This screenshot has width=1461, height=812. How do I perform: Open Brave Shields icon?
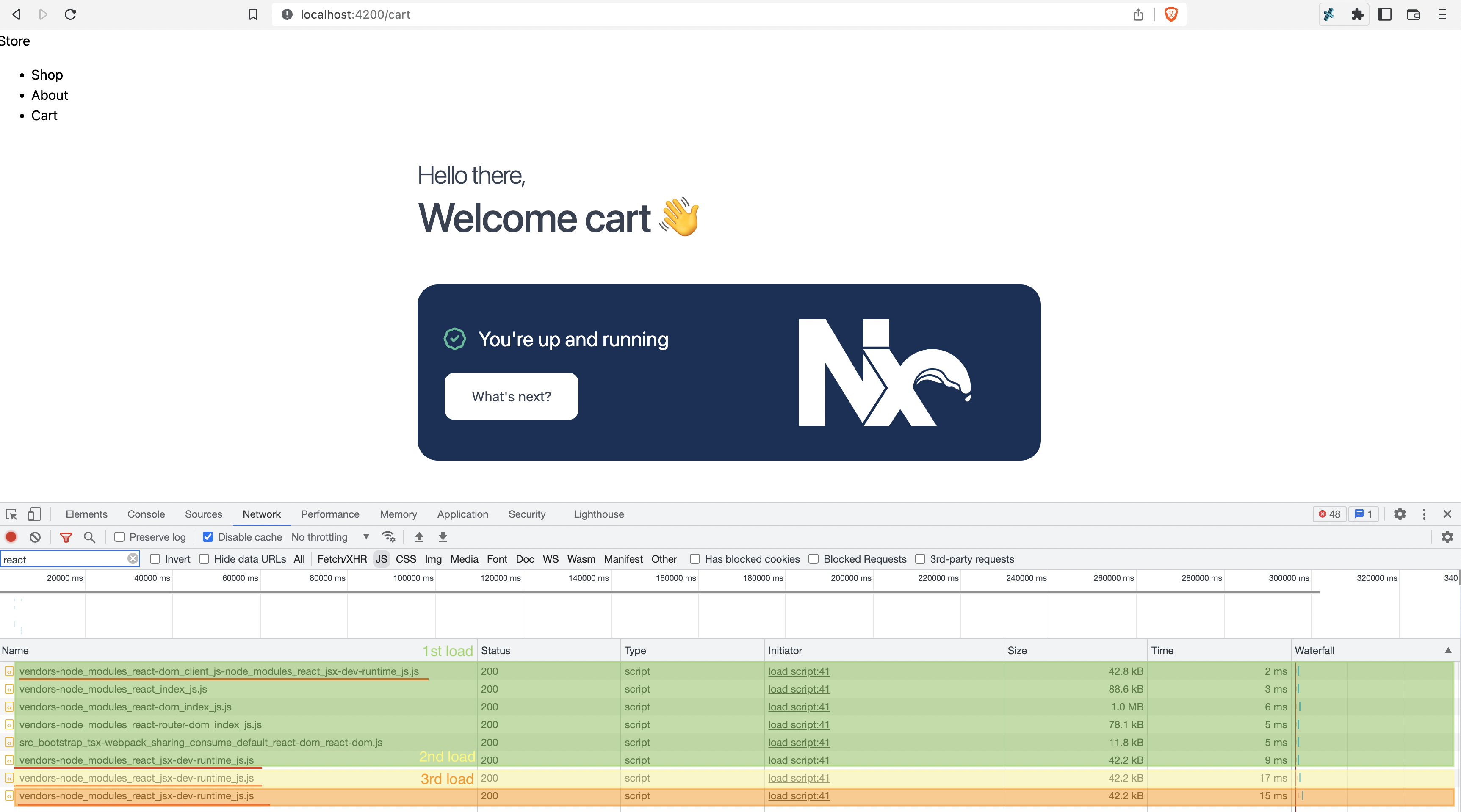[1170, 14]
